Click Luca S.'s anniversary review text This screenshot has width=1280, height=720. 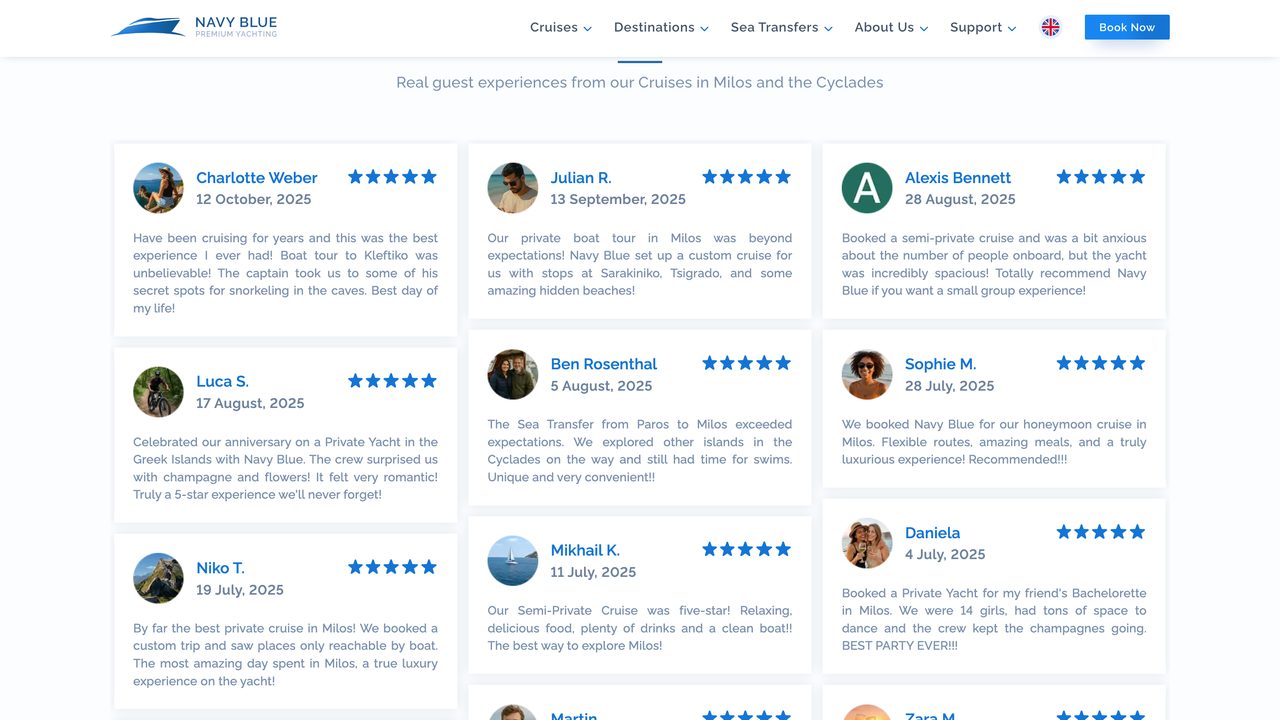(286, 468)
